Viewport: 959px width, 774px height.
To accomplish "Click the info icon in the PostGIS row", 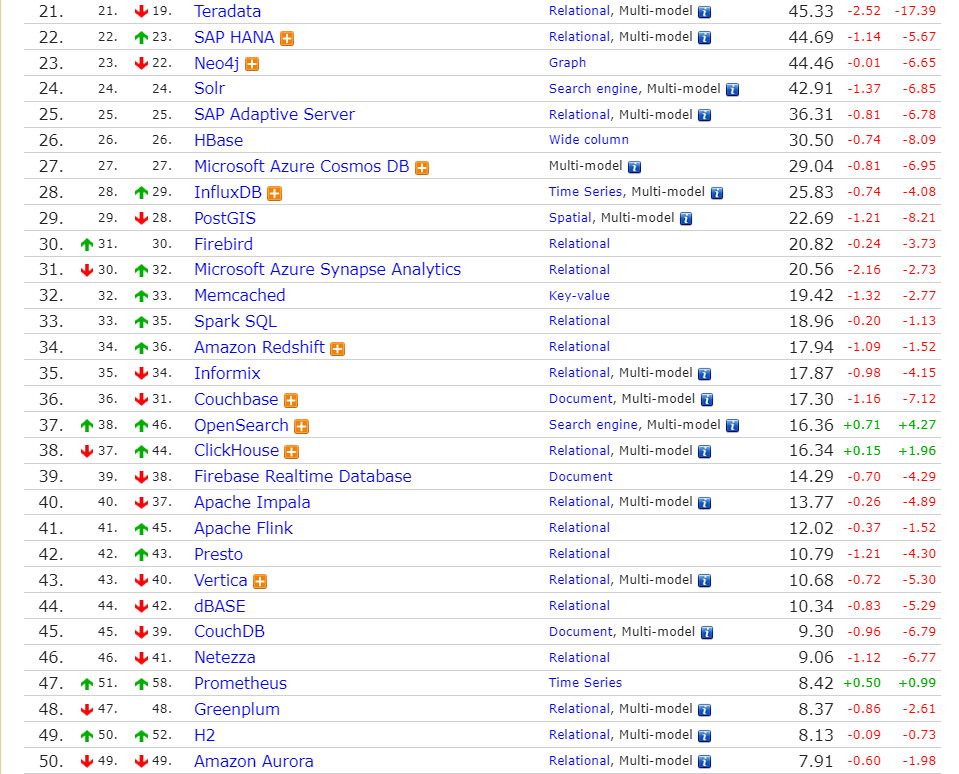I will pyautogui.click(x=686, y=218).
